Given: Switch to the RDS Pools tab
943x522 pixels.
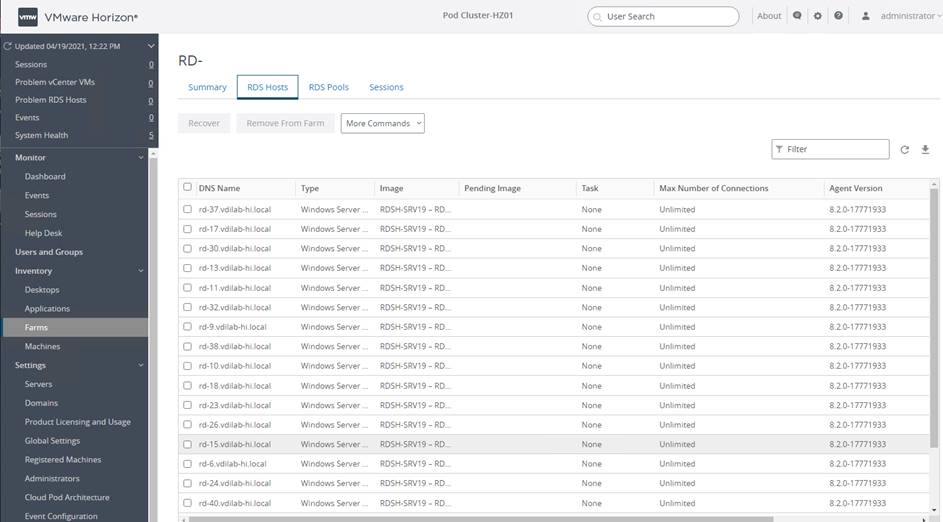Looking at the screenshot, I should point(328,87).
